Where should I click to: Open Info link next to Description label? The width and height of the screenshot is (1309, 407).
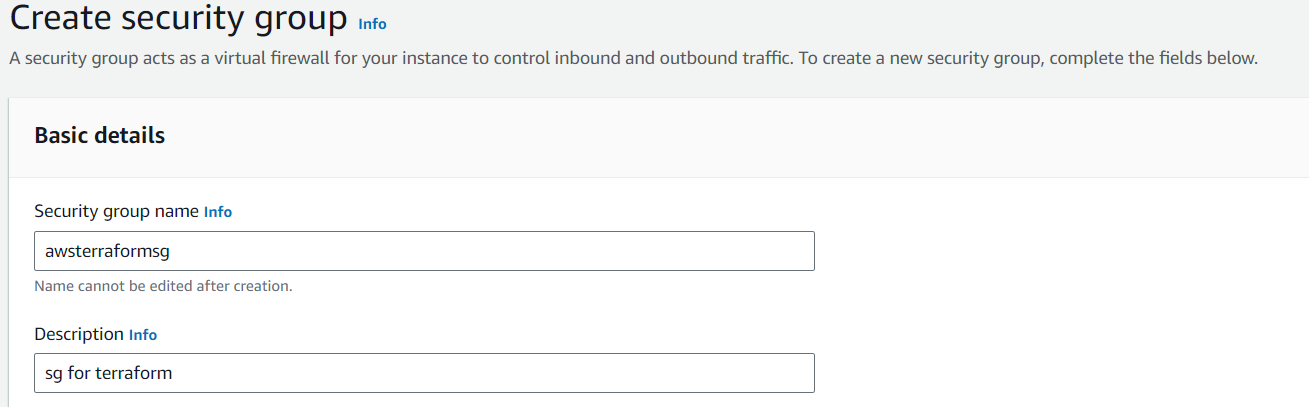tap(143, 335)
